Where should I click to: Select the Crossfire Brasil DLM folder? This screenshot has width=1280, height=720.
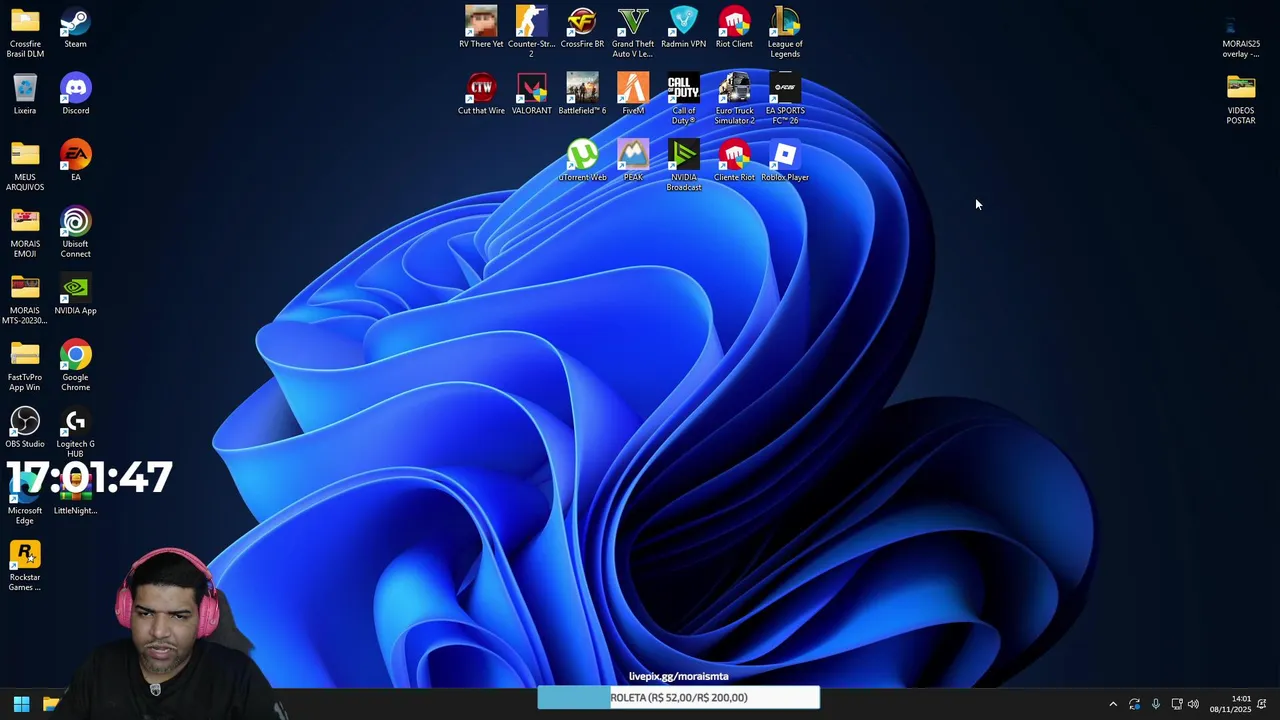click(x=25, y=32)
